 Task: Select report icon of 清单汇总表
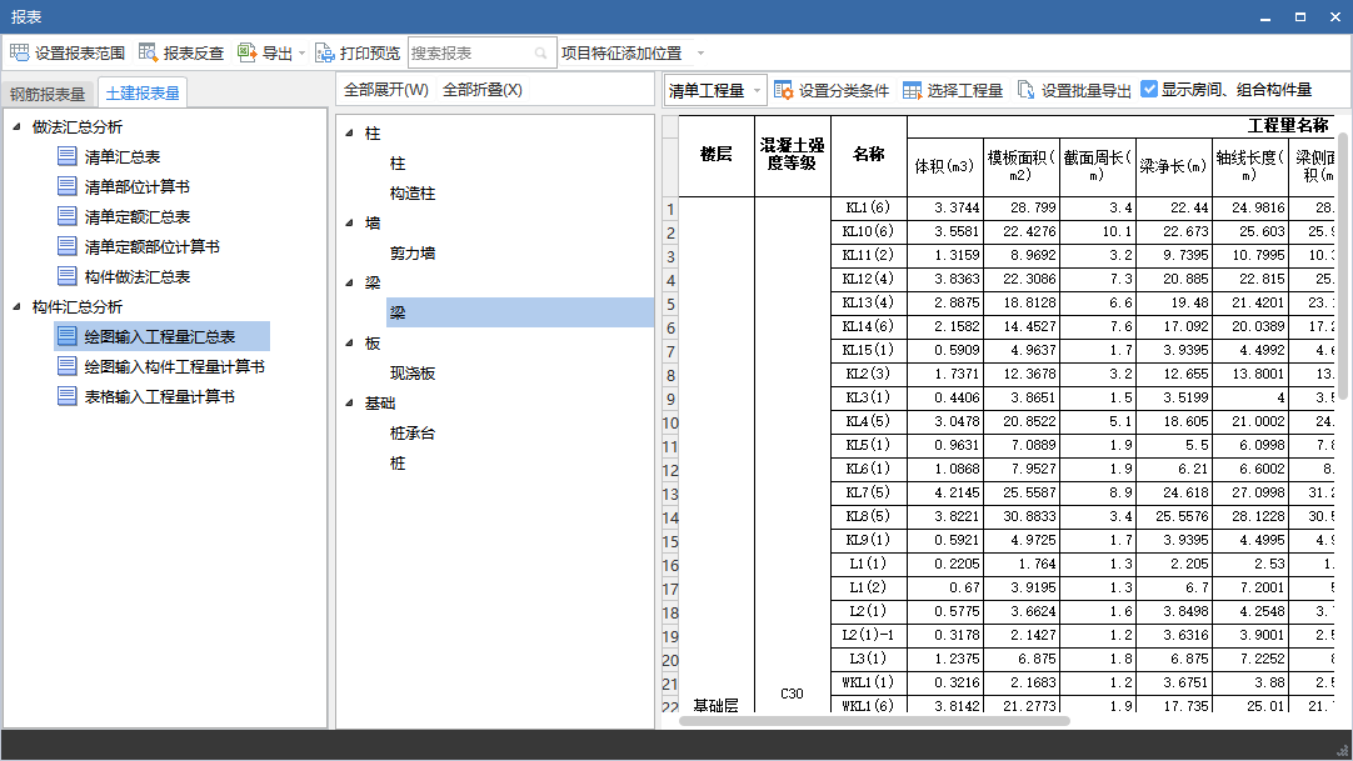tap(67, 156)
